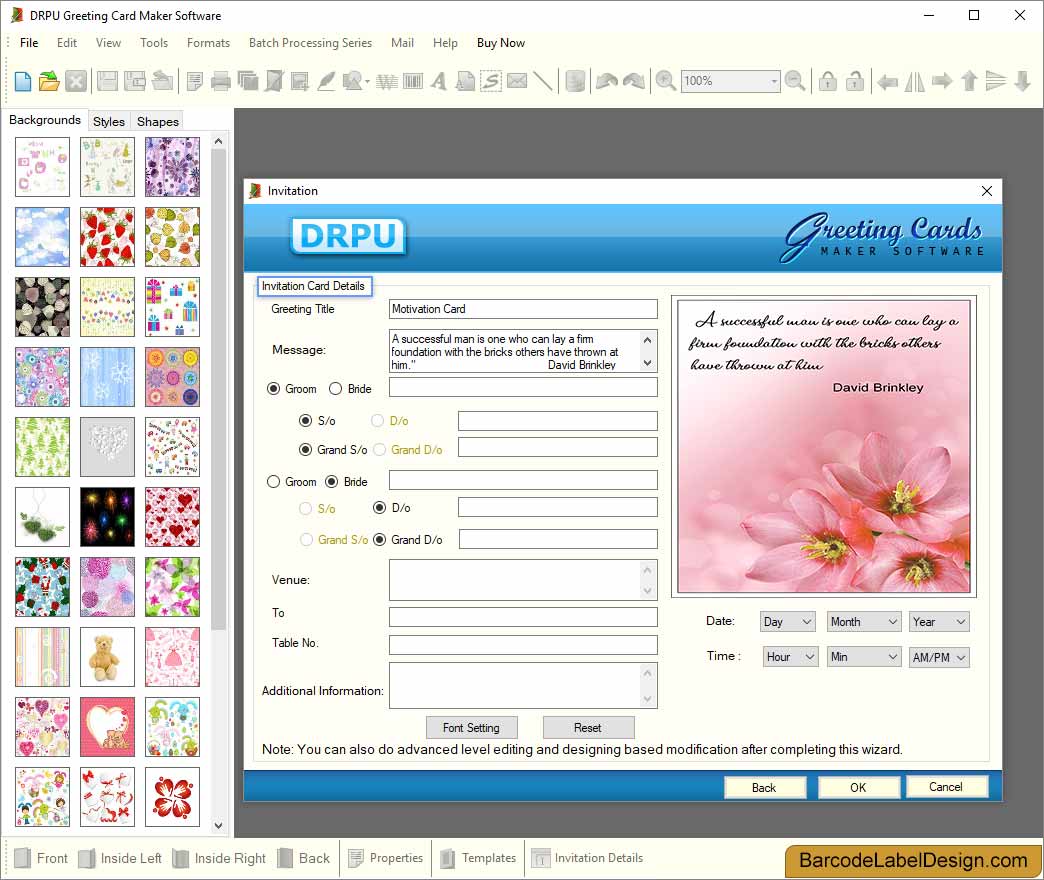Select the currently checked Groom radio button
Image resolution: width=1044 pixels, height=880 pixels.
pyautogui.click(x=273, y=389)
